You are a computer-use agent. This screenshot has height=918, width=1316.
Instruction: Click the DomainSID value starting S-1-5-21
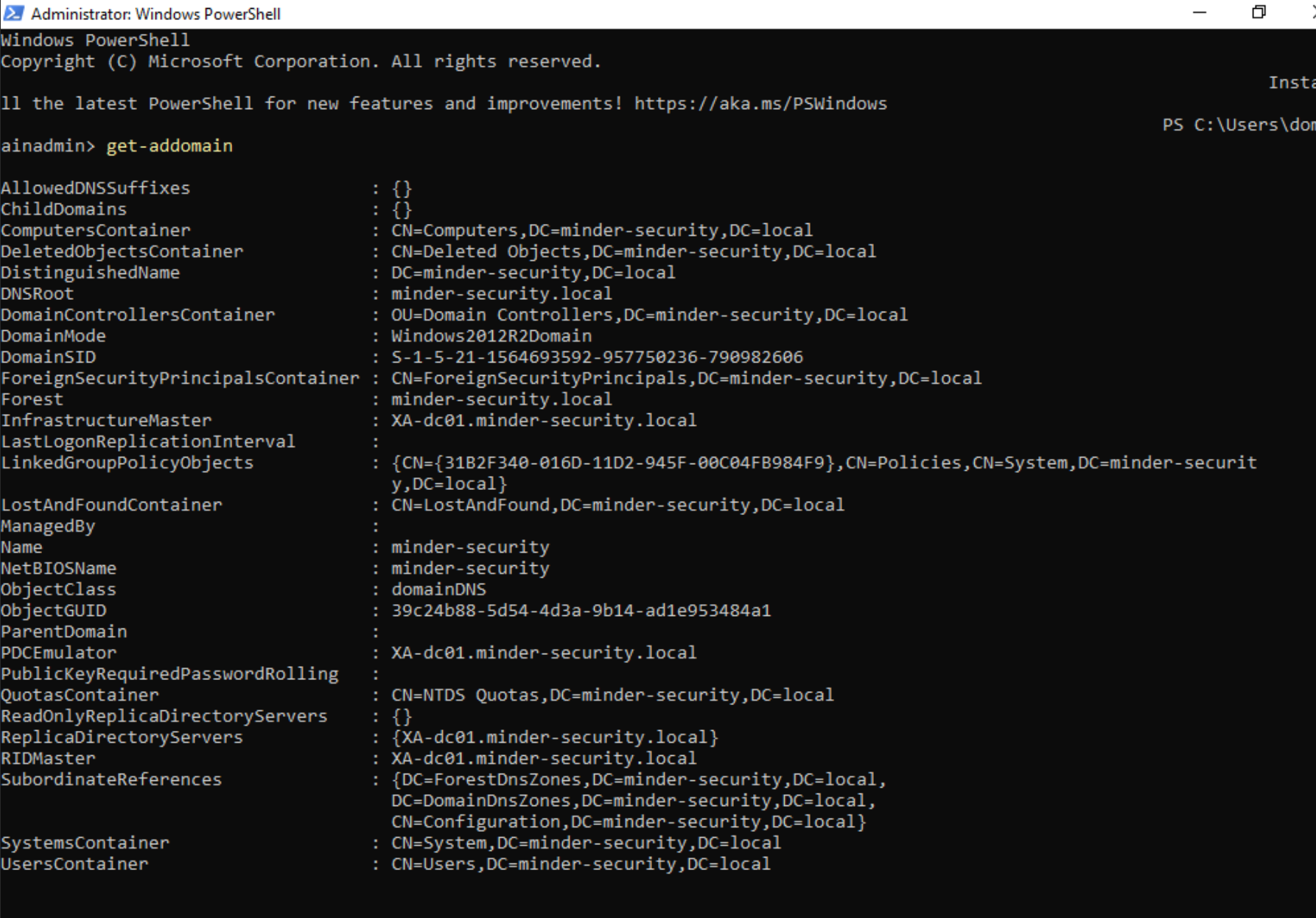(597, 357)
